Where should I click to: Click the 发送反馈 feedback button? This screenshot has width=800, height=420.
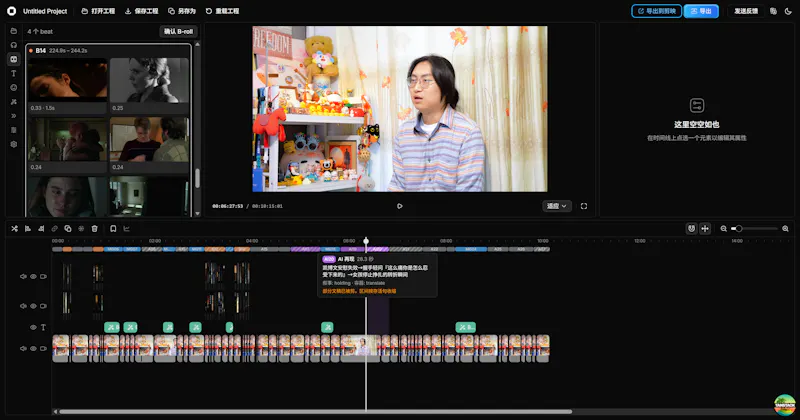(746, 11)
